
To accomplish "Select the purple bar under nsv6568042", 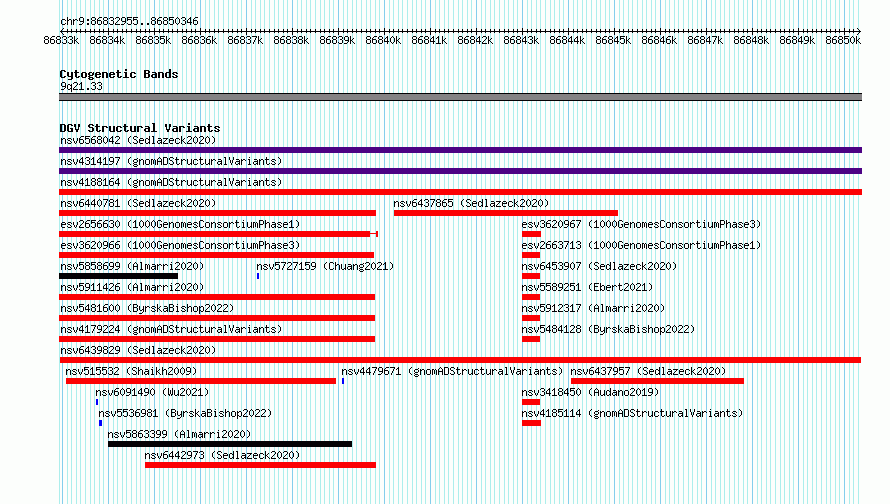I will click(x=460, y=150).
